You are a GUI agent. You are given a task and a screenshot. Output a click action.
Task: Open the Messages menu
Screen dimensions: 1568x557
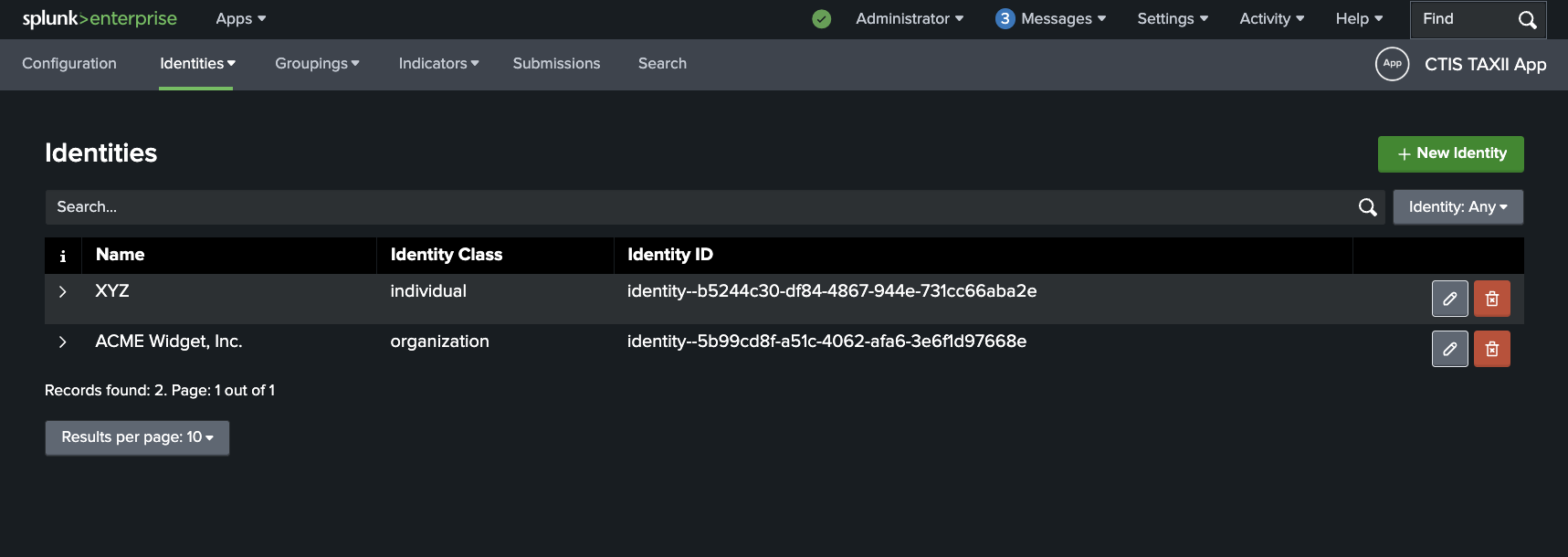pos(1051,19)
